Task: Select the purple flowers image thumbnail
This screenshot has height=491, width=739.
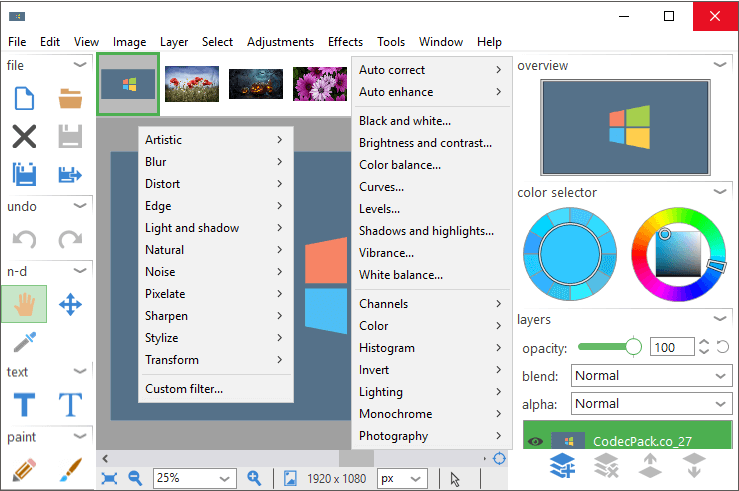Action: click(x=320, y=84)
